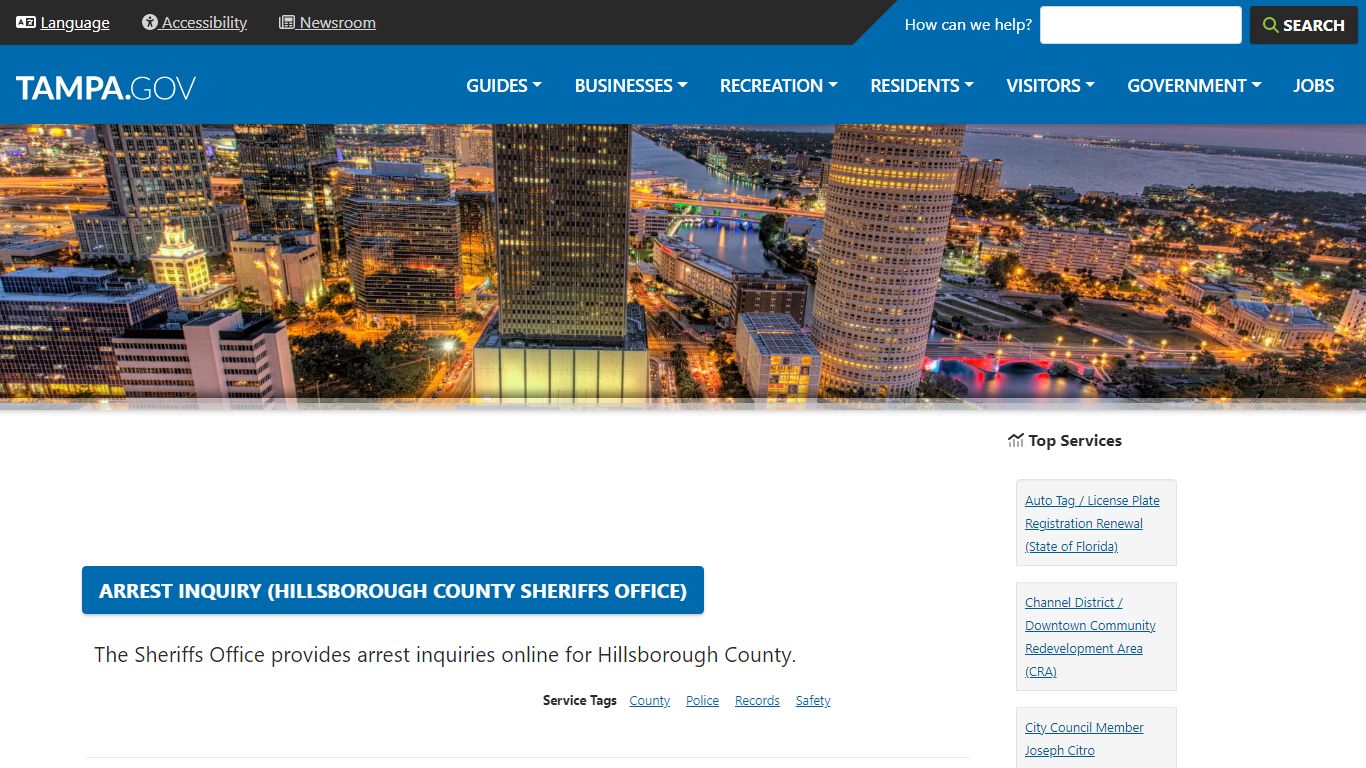Go to the TAMPA.GOV home logo
Viewport: 1366px width, 768px height.
coord(106,88)
